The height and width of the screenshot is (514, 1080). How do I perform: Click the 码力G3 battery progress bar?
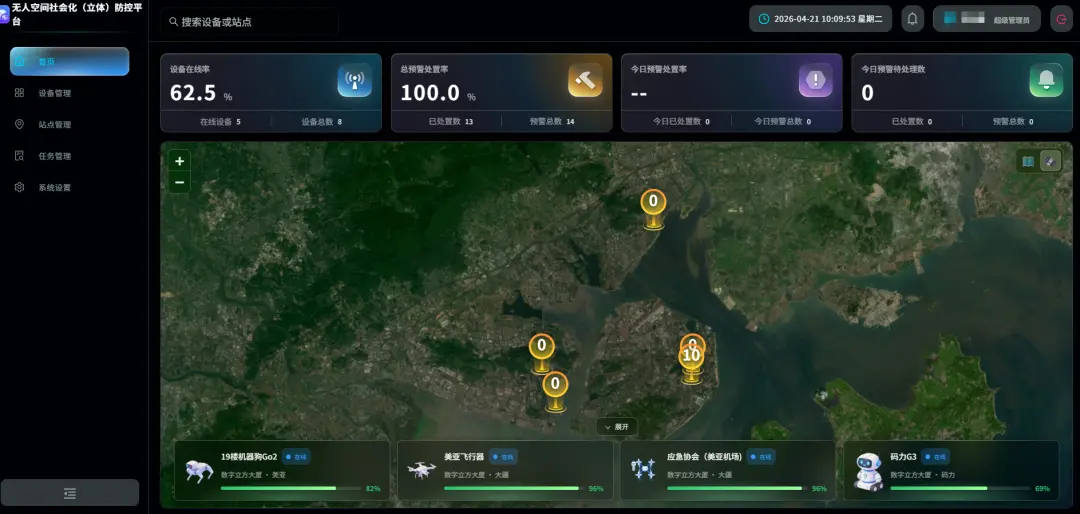959,488
